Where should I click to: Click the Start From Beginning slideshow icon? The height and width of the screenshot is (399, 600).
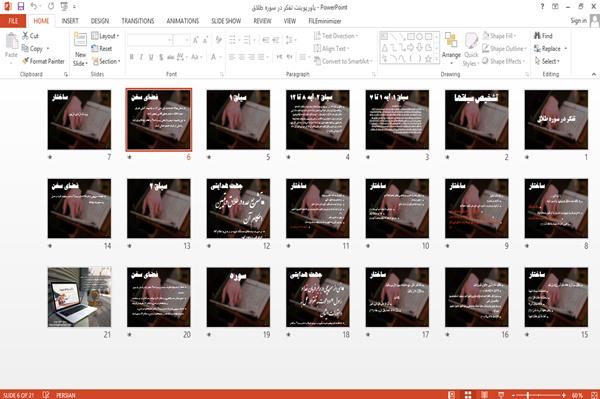tap(64, 7)
